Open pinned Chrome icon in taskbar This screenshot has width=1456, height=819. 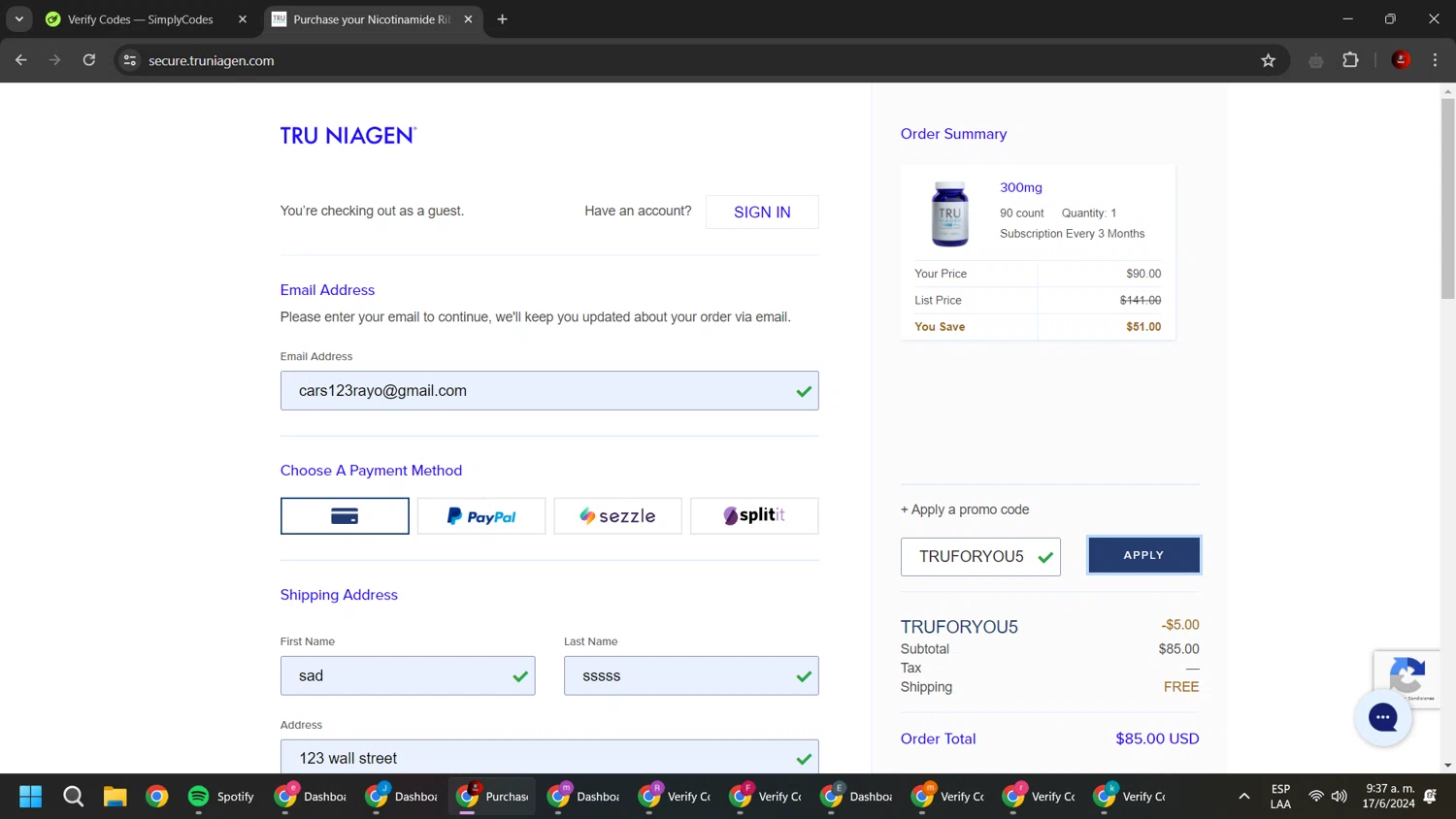click(x=157, y=797)
